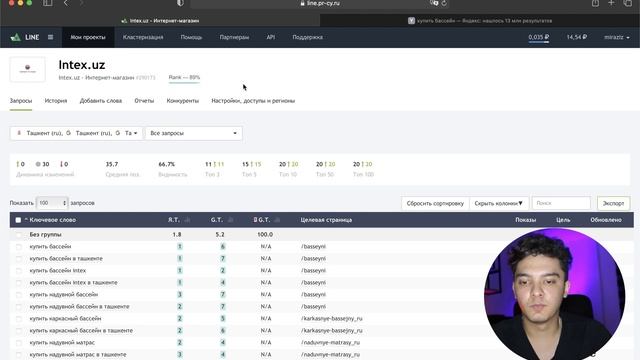Click the Intex.uz project logo thumbnail

click(x=28, y=69)
